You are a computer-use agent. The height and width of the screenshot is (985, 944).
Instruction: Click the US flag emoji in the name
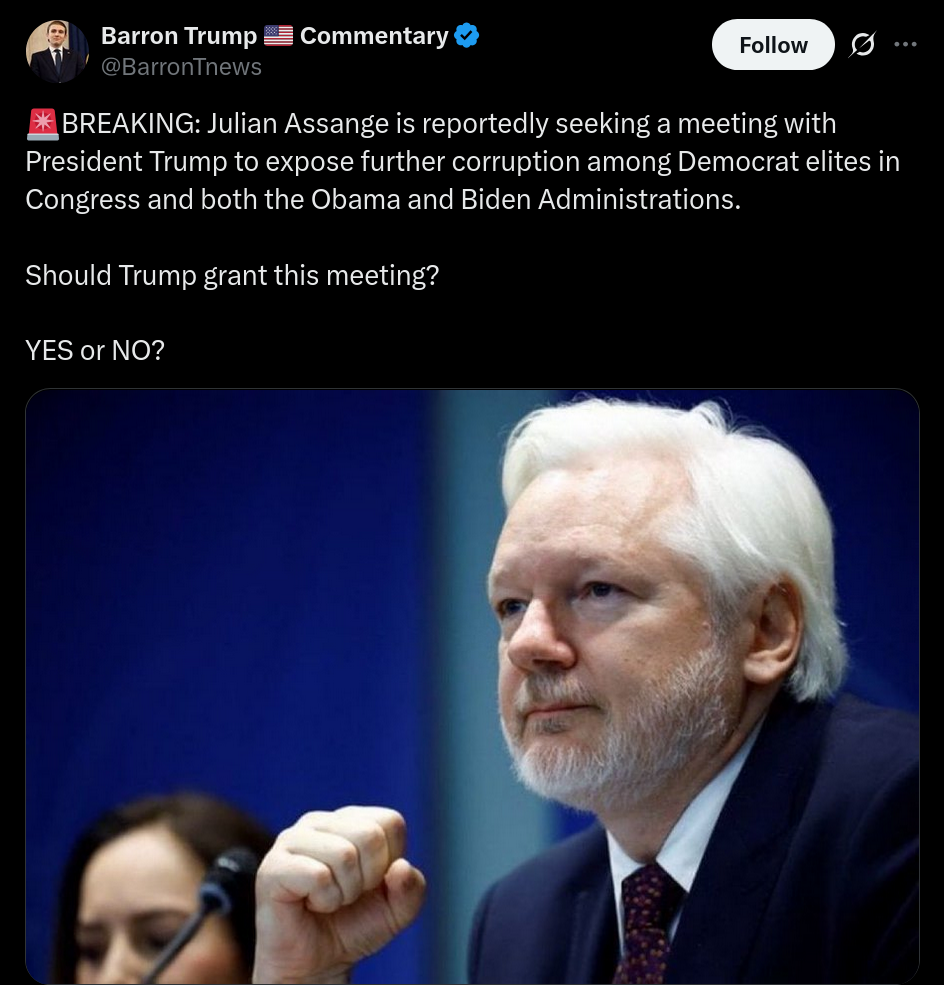[x=278, y=36]
